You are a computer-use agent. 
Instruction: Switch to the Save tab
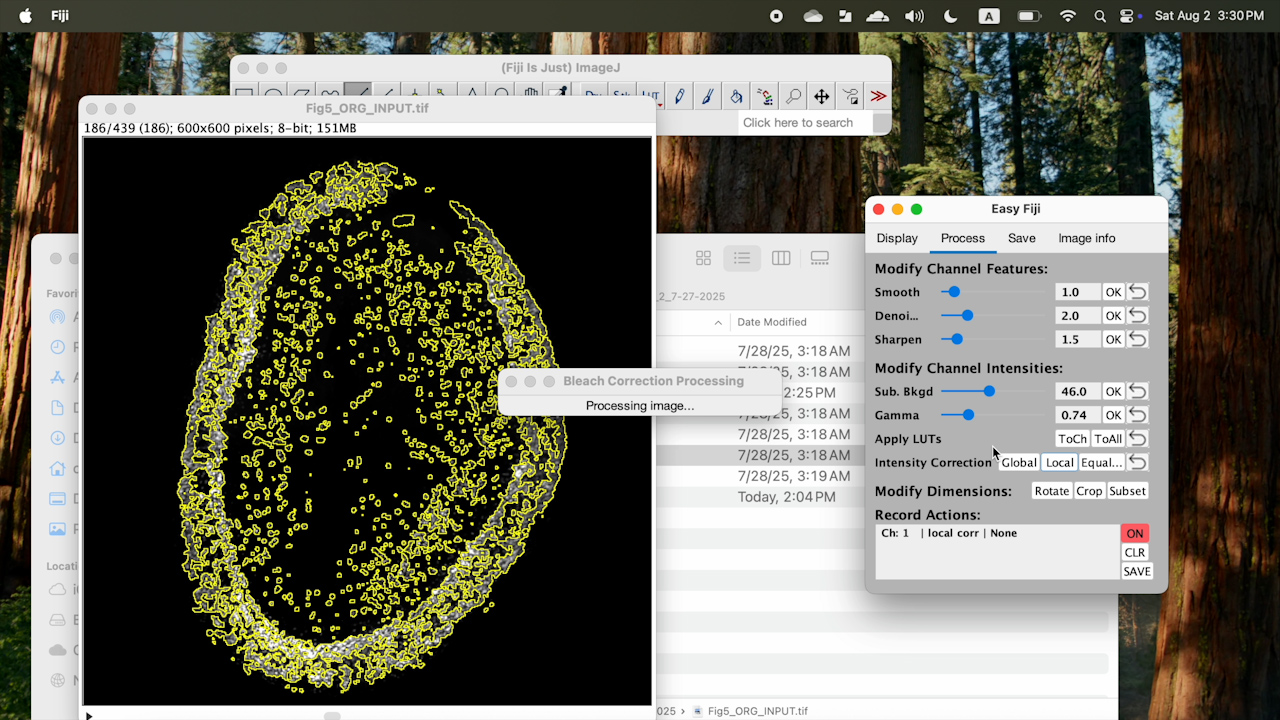click(1021, 238)
